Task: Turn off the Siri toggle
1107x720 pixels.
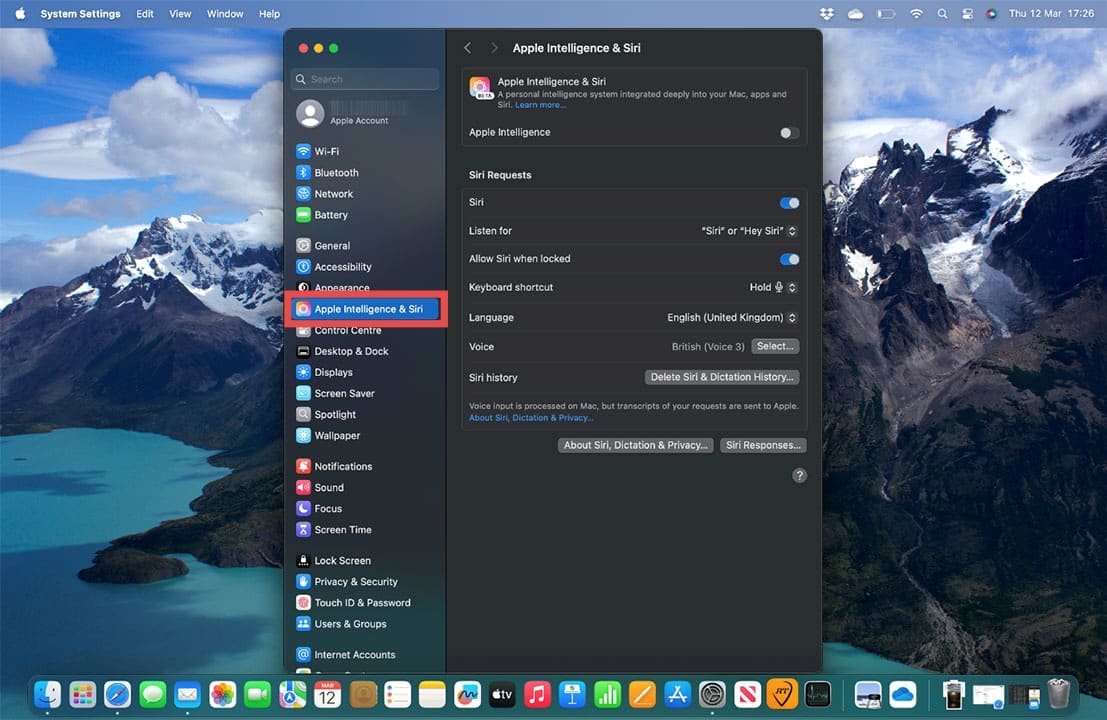Action: [x=789, y=203]
